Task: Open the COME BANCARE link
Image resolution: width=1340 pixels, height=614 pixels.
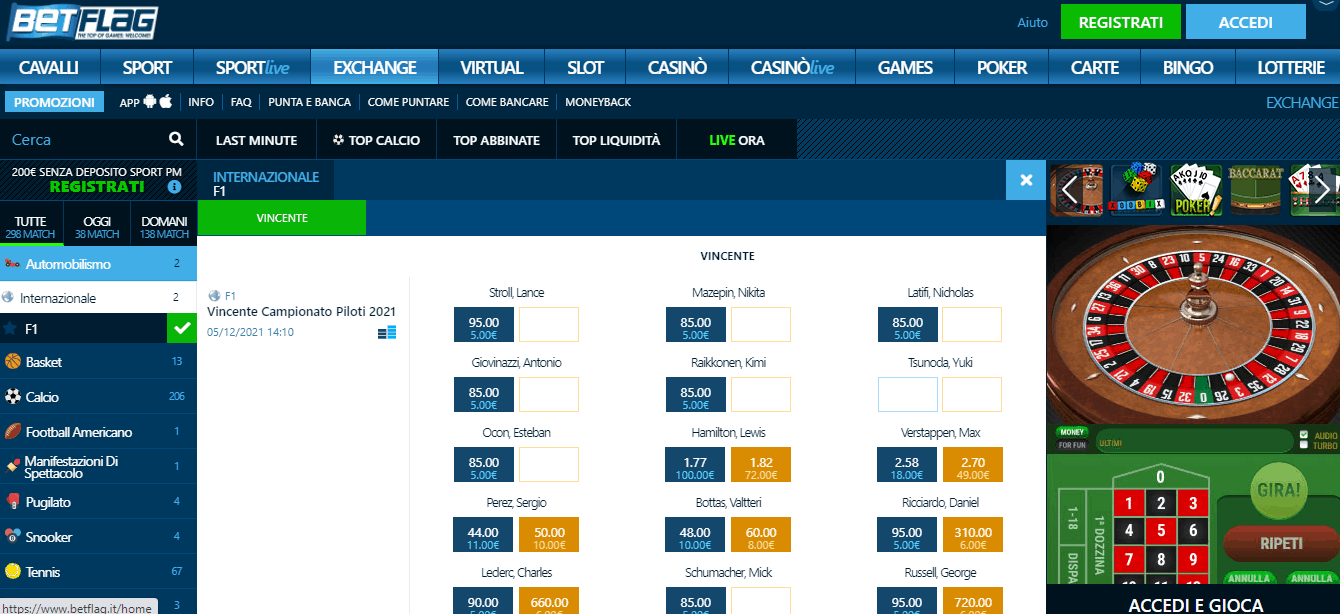Action: coord(507,102)
